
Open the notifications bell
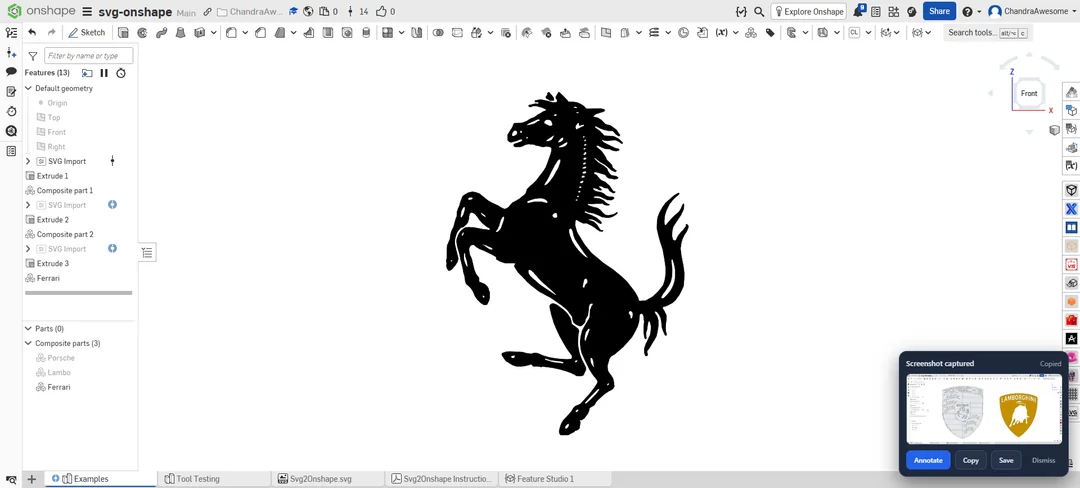(x=858, y=12)
